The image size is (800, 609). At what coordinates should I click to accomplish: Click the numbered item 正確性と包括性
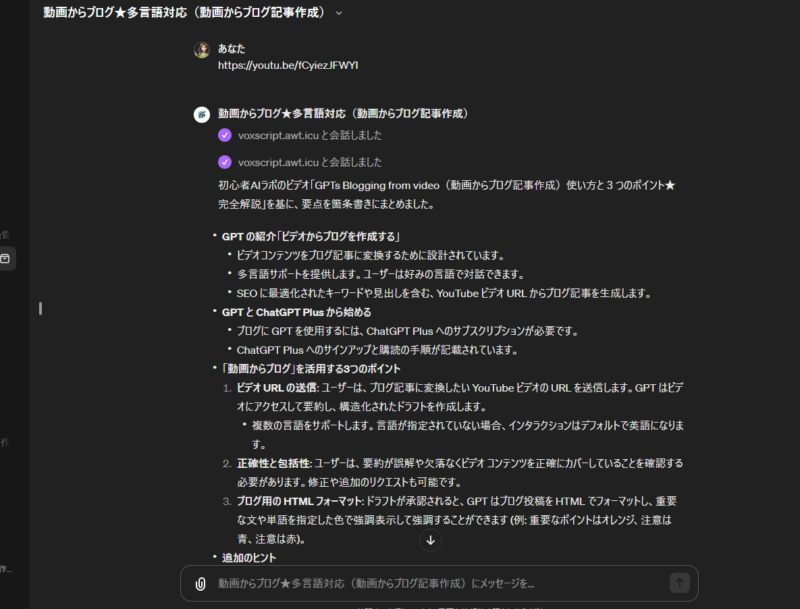point(460,473)
